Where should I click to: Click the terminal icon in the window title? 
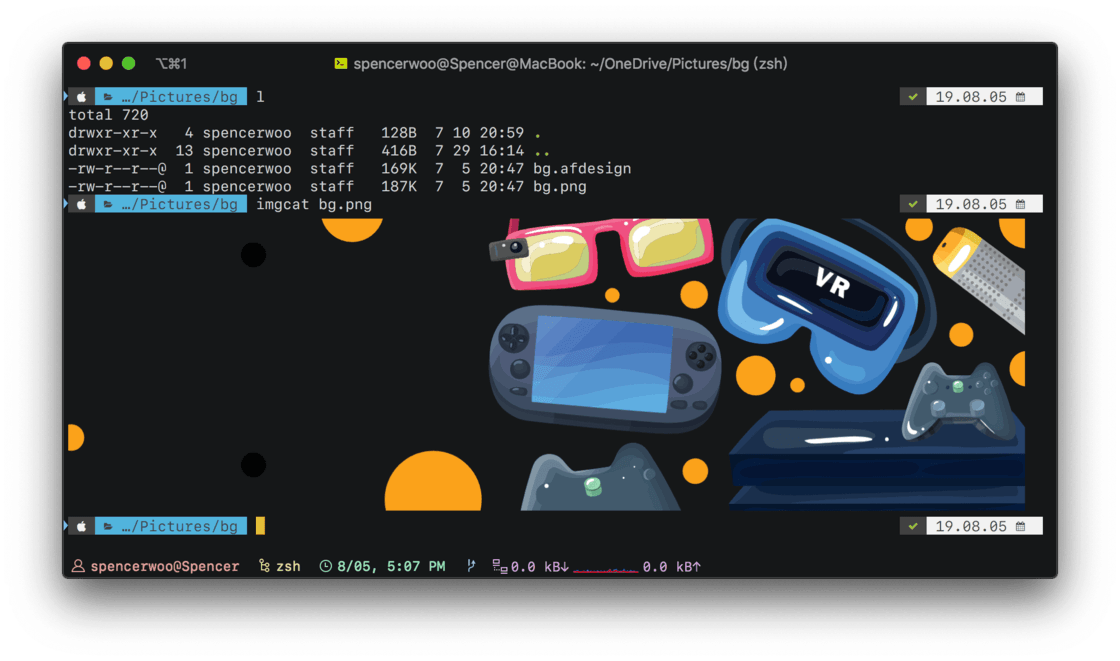click(x=341, y=64)
